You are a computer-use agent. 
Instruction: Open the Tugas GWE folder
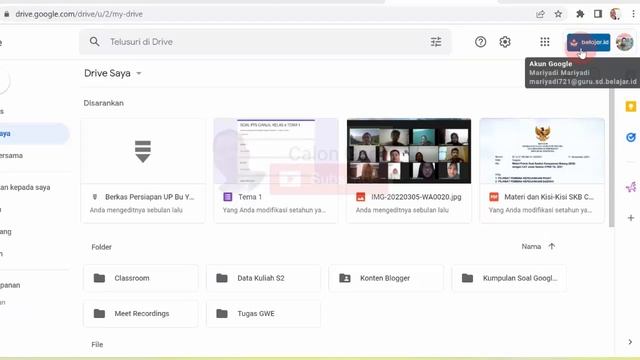pyautogui.click(x=264, y=313)
